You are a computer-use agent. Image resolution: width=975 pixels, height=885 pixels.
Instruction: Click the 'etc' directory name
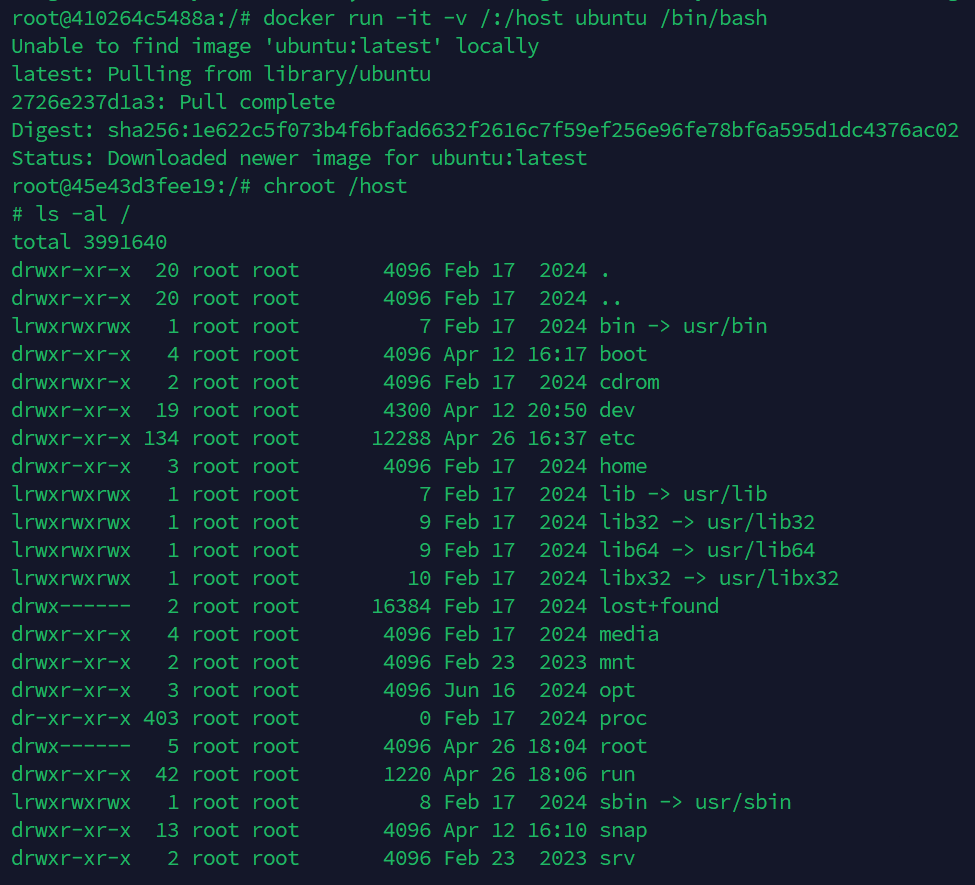pos(617,438)
